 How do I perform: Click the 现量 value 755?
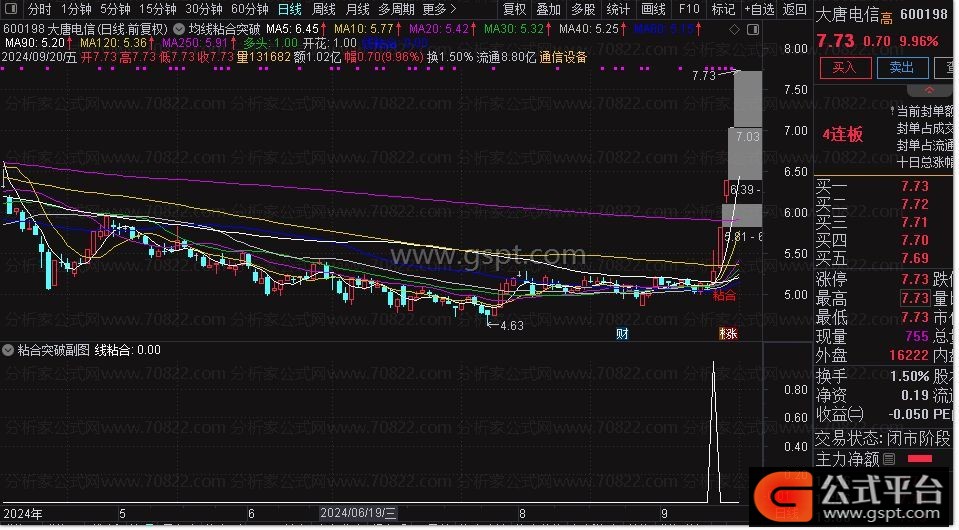(917, 337)
